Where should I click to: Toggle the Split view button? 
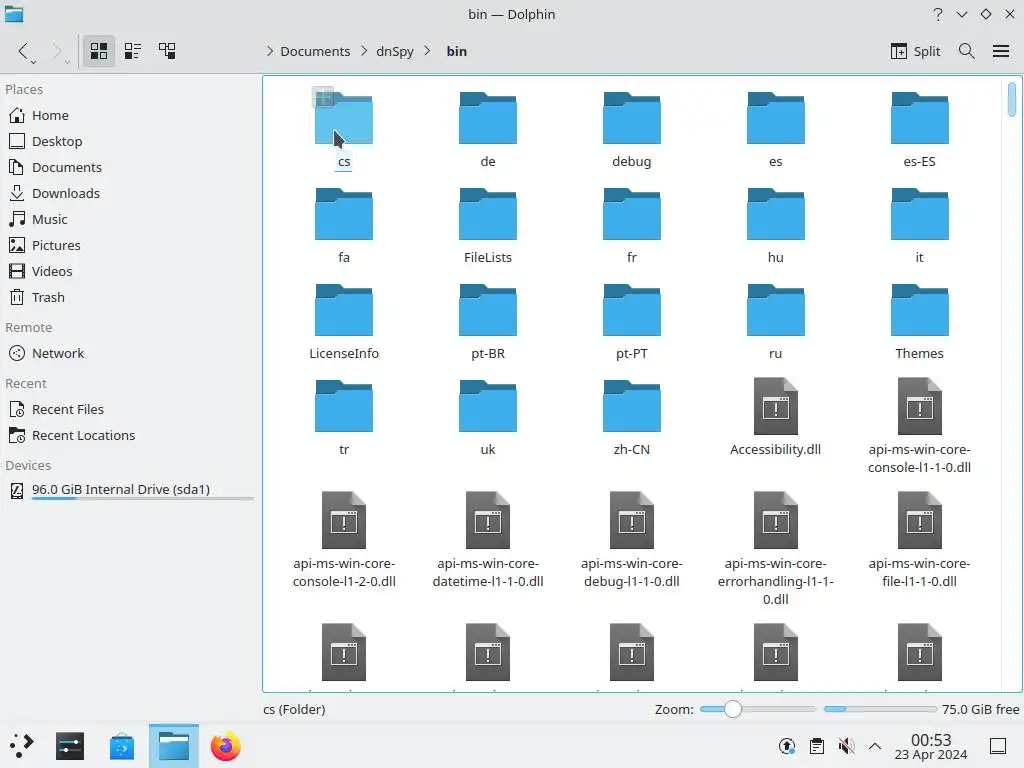click(x=915, y=51)
